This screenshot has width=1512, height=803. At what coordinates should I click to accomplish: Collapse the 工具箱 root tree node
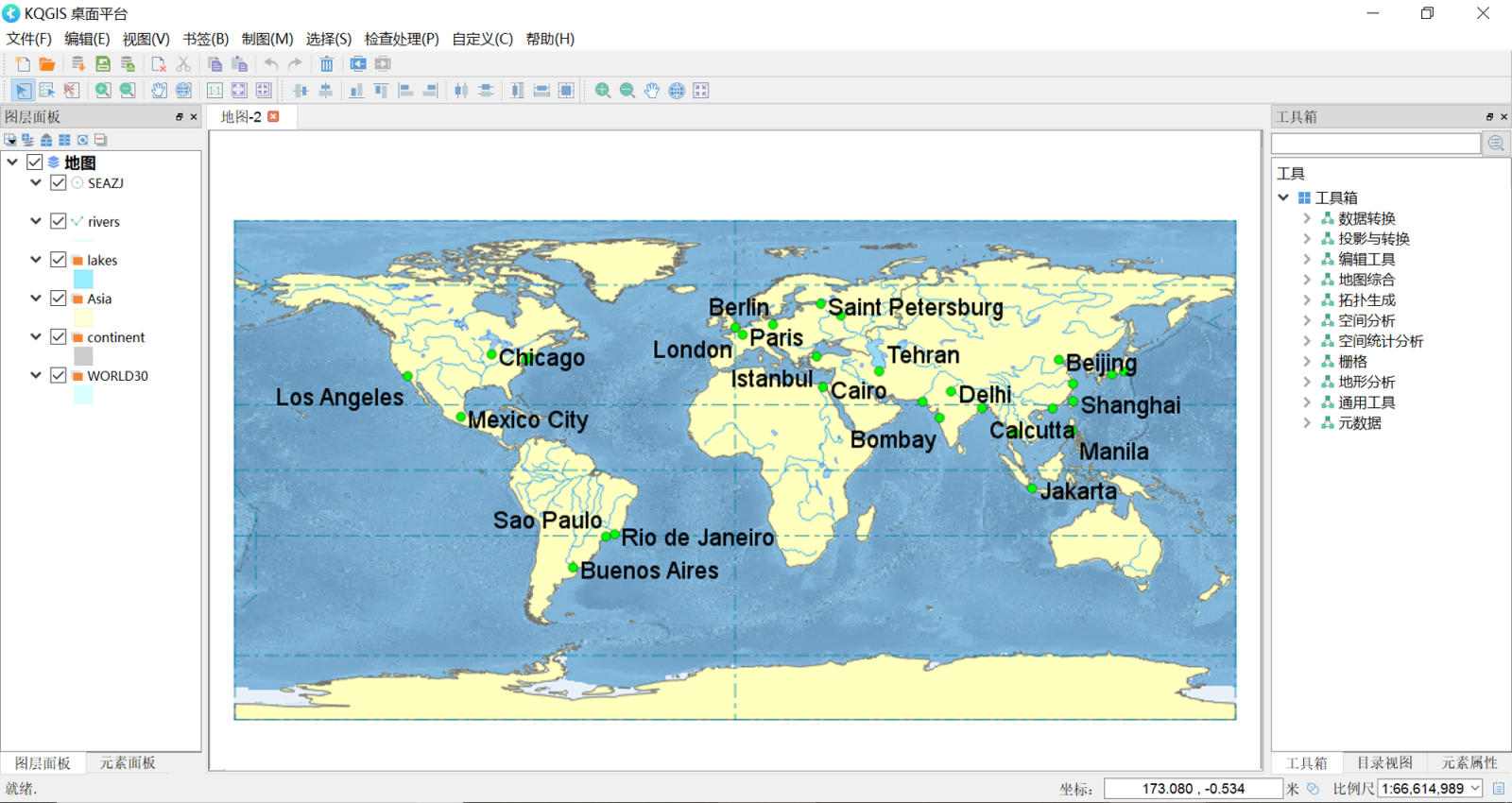click(1283, 197)
